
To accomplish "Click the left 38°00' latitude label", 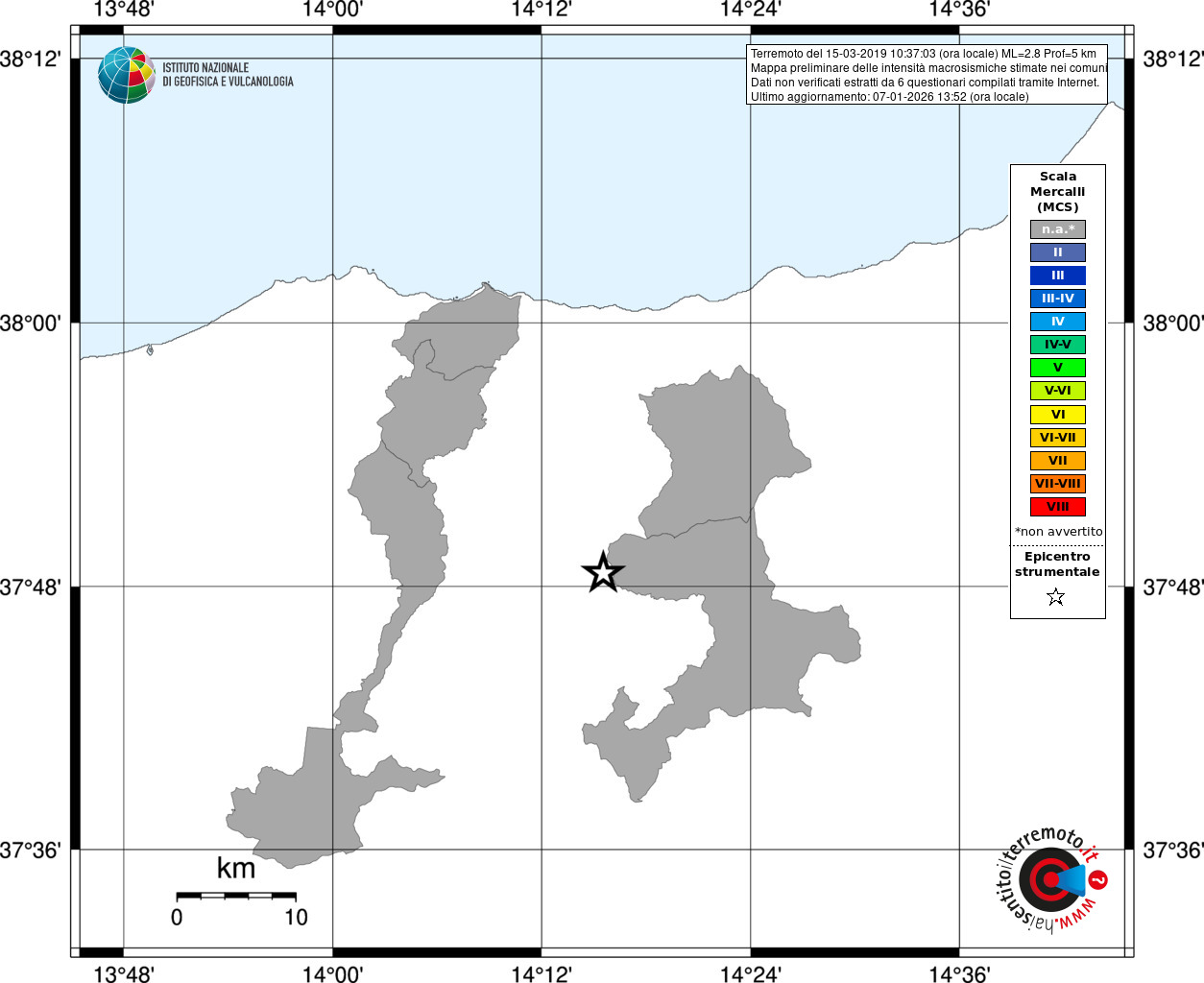I will pyautogui.click(x=32, y=324).
